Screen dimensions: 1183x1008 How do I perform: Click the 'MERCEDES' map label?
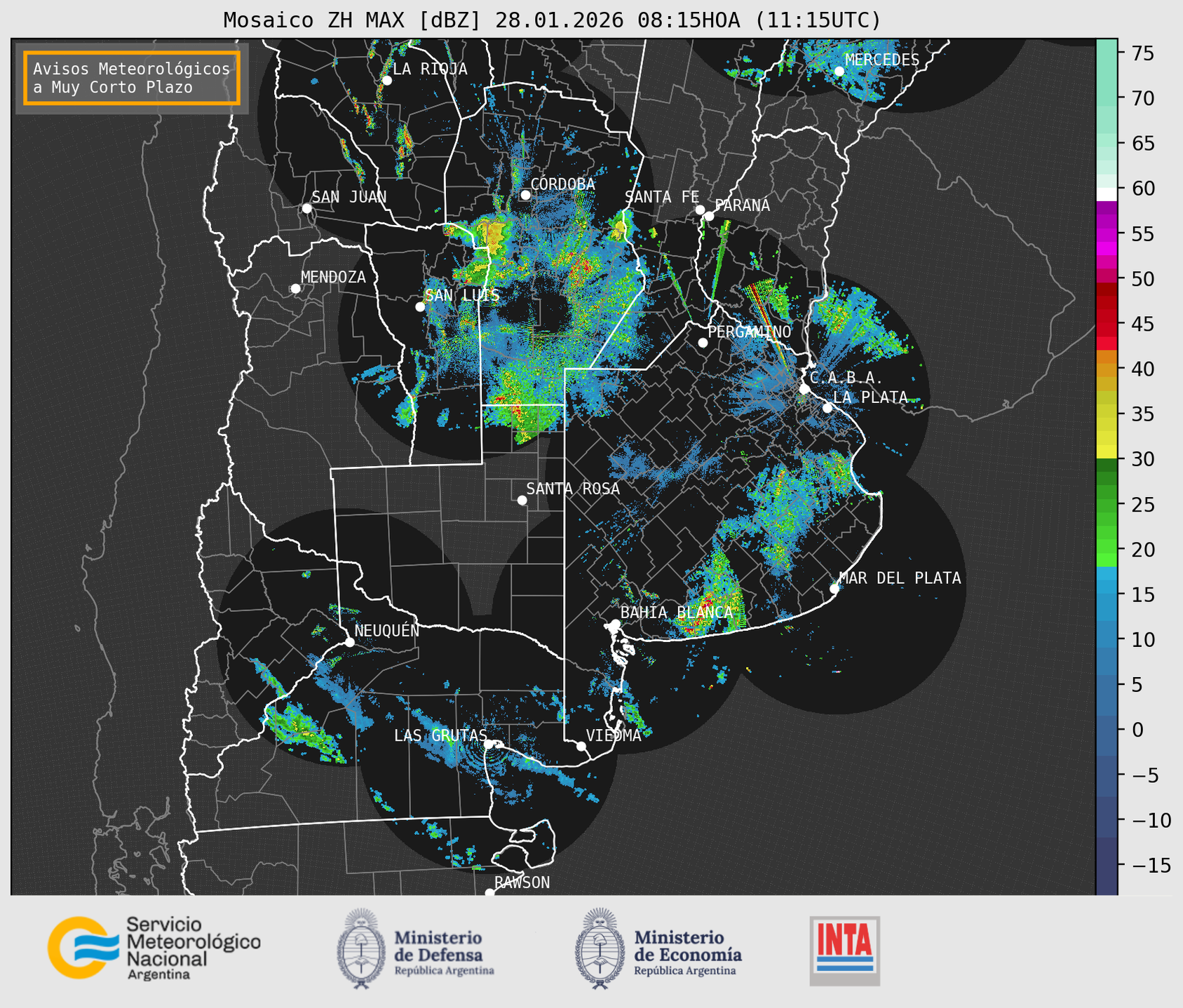pyautogui.click(x=882, y=60)
